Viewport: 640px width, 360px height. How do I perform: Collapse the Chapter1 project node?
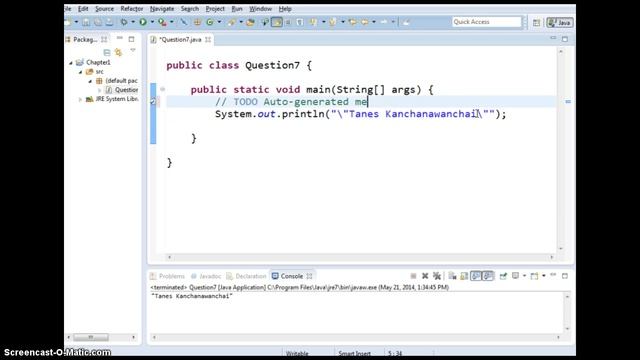(71, 62)
